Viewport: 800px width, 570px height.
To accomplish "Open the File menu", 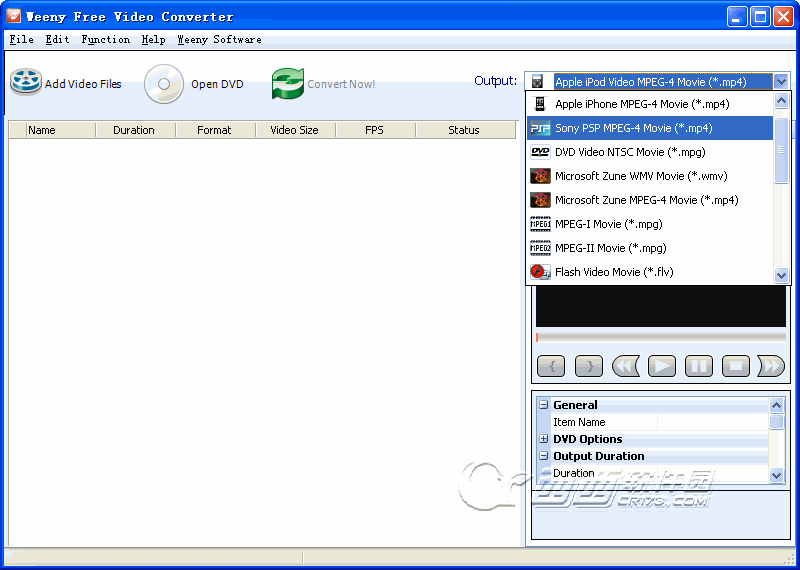I will coord(22,40).
